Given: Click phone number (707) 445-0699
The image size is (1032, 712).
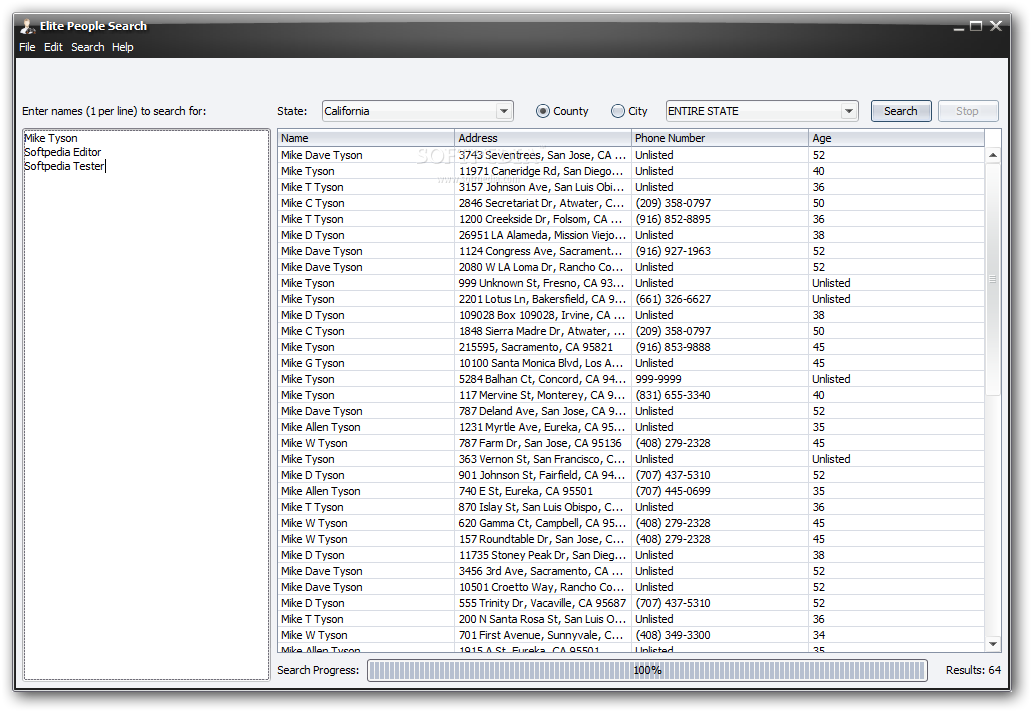Looking at the screenshot, I should tap(673, 492).
